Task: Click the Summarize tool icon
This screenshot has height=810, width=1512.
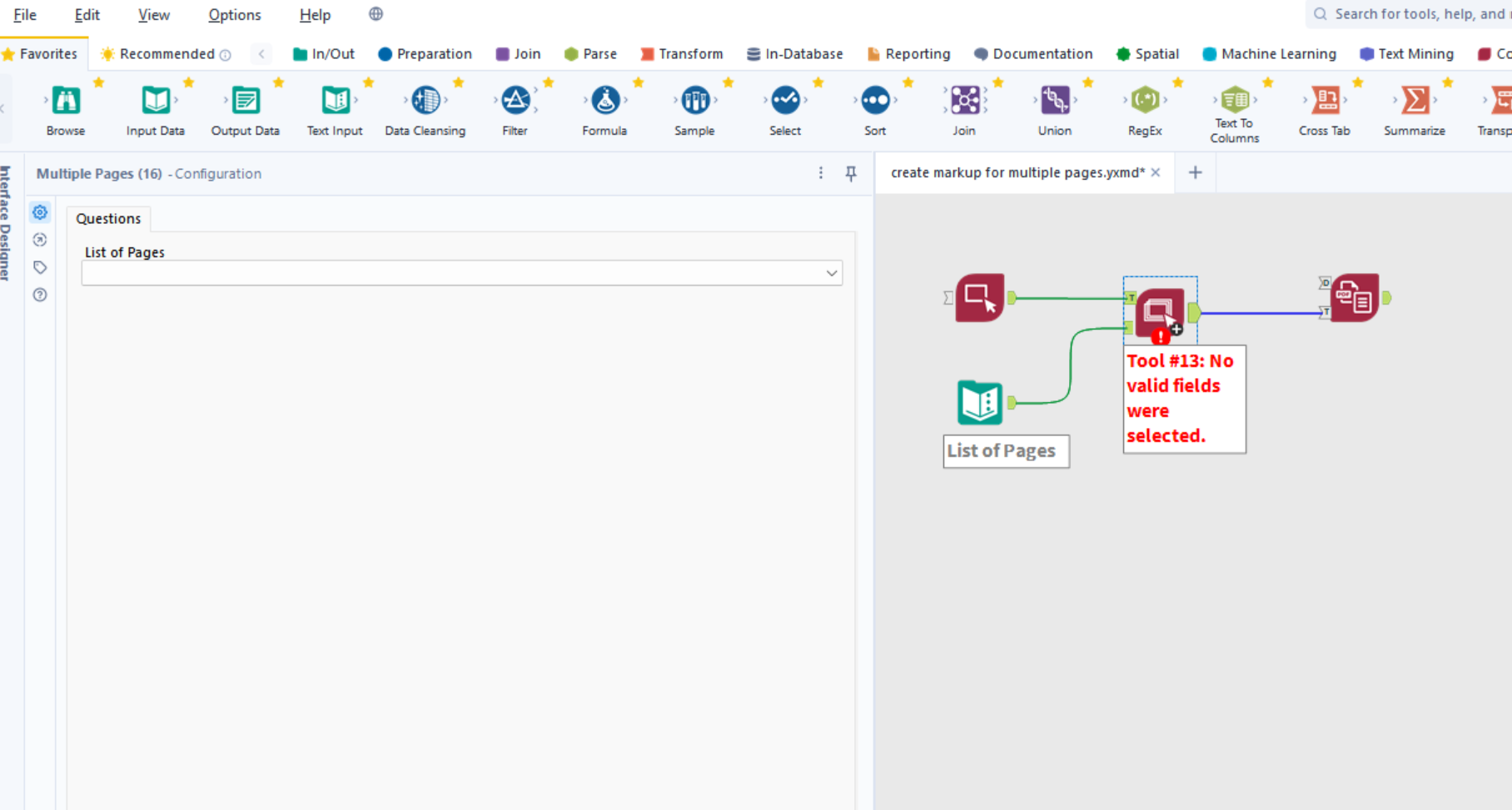Action: 1414,100
